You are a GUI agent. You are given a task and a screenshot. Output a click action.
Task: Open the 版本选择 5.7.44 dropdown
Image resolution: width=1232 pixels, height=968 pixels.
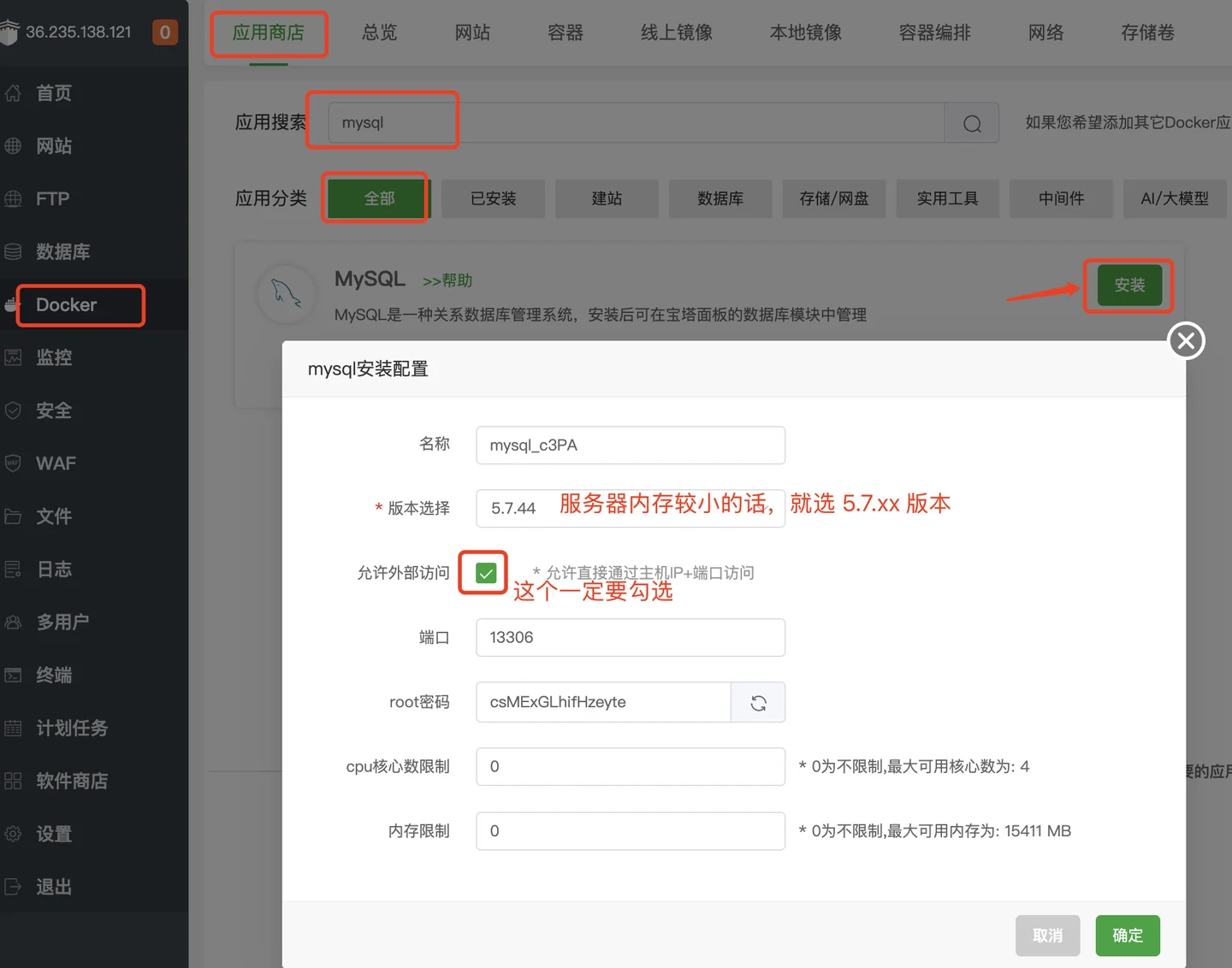pyautogui.click(x=631, y=508)
